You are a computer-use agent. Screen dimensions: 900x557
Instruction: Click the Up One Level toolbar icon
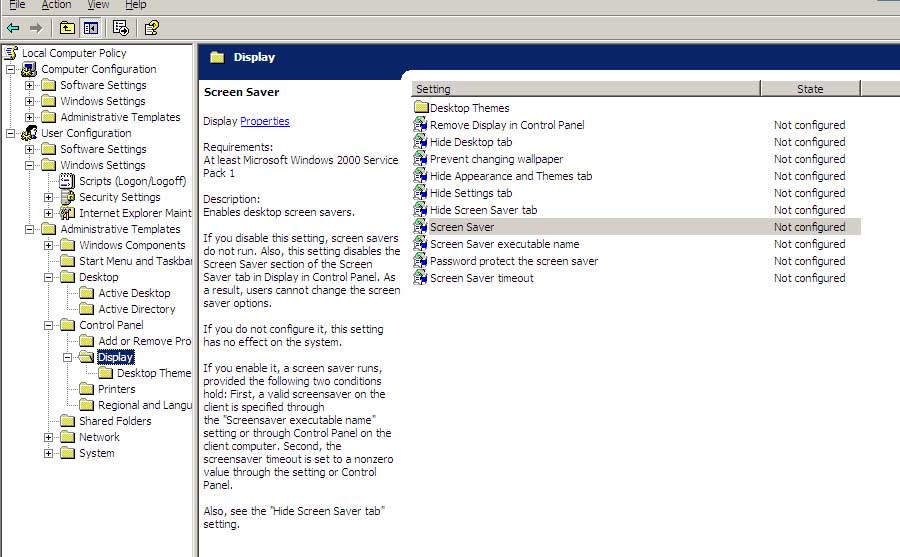pos(67,28)
